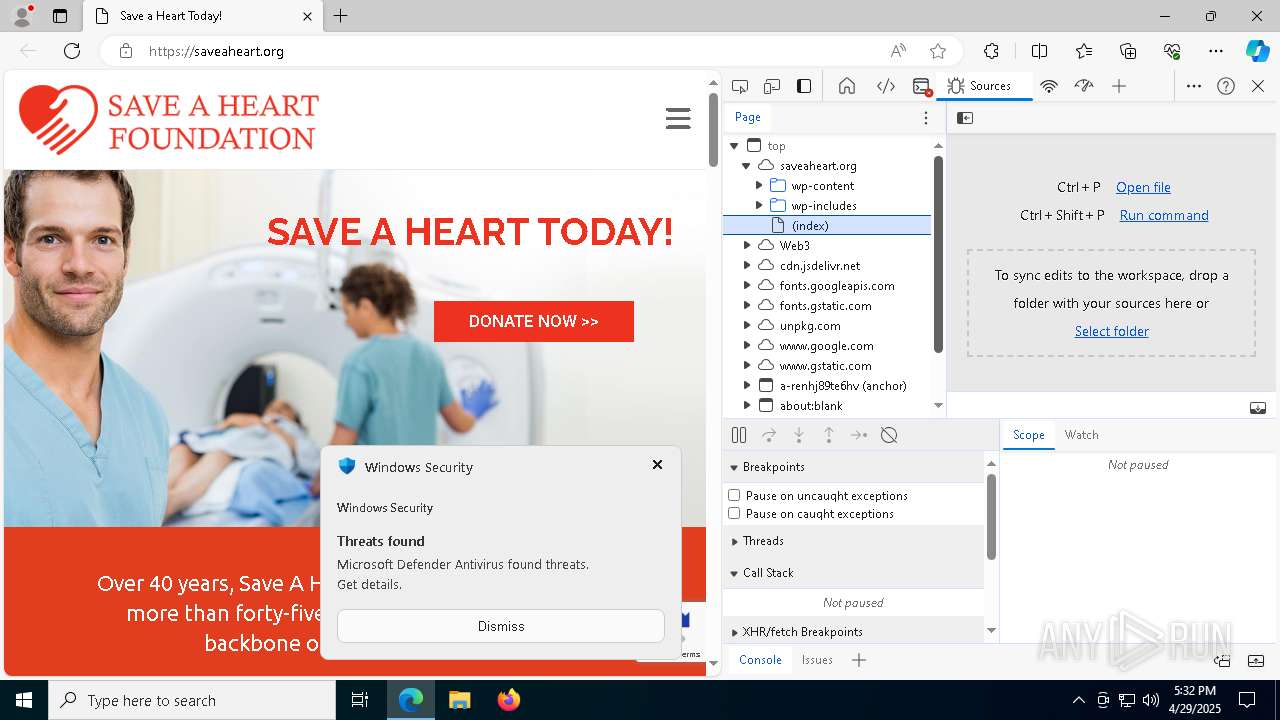
Task: Open the Windows Start menu
Action: [24, 700]
